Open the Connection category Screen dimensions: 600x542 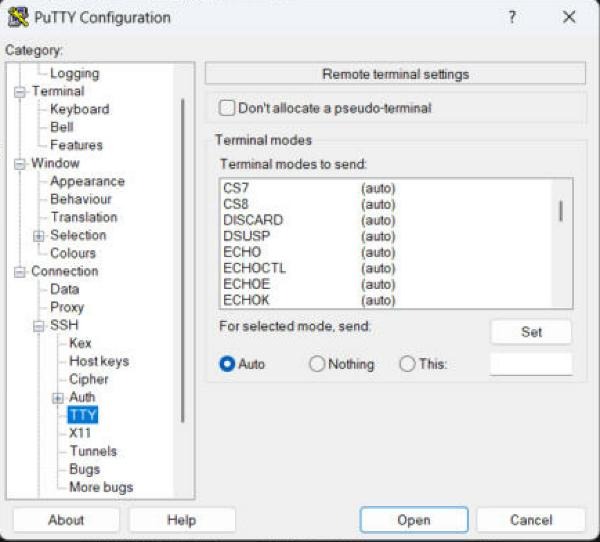click(x=65, y=271)
